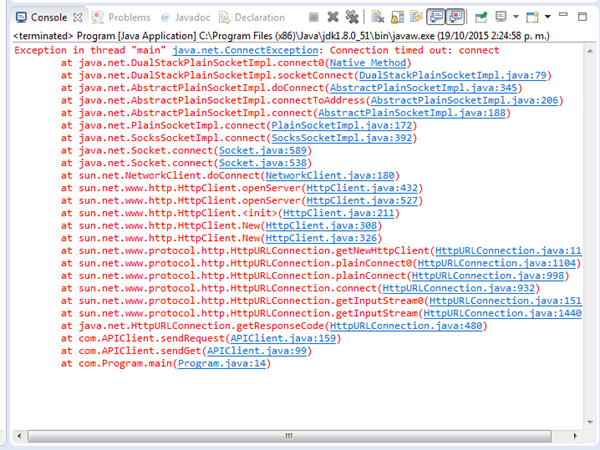This screenshot has height=450, width=600.
Task: Clear the console output
Action: [376, 17]
